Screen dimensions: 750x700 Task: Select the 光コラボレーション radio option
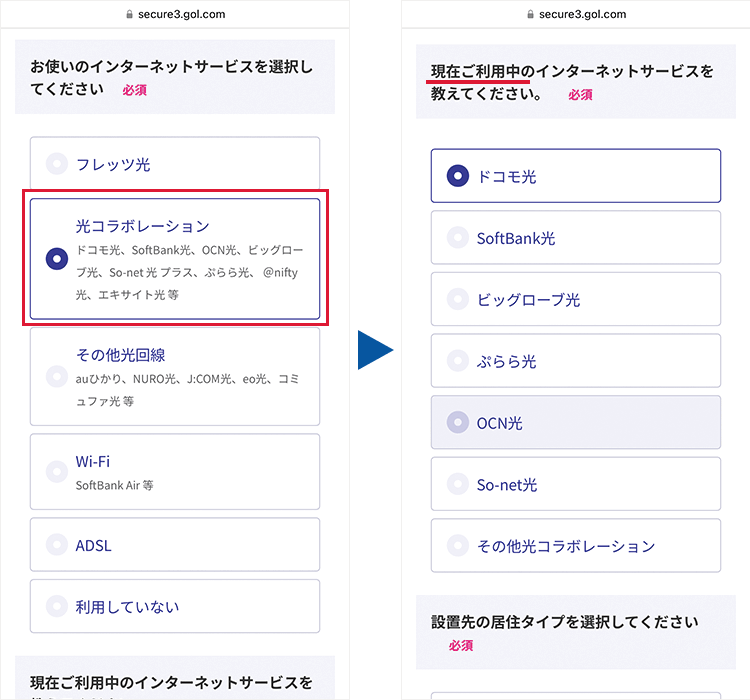pyautogui.click(x=175, y=258)
